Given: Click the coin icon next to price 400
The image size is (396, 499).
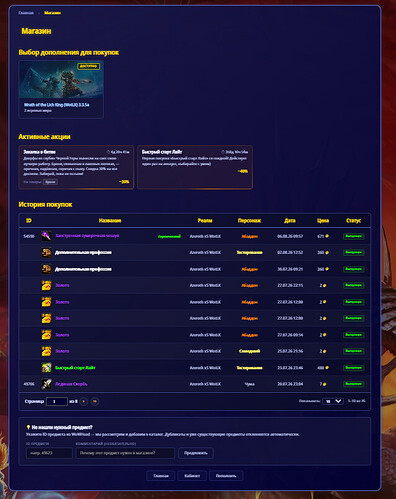Looking at the screenshot, I should pos(327,368).
